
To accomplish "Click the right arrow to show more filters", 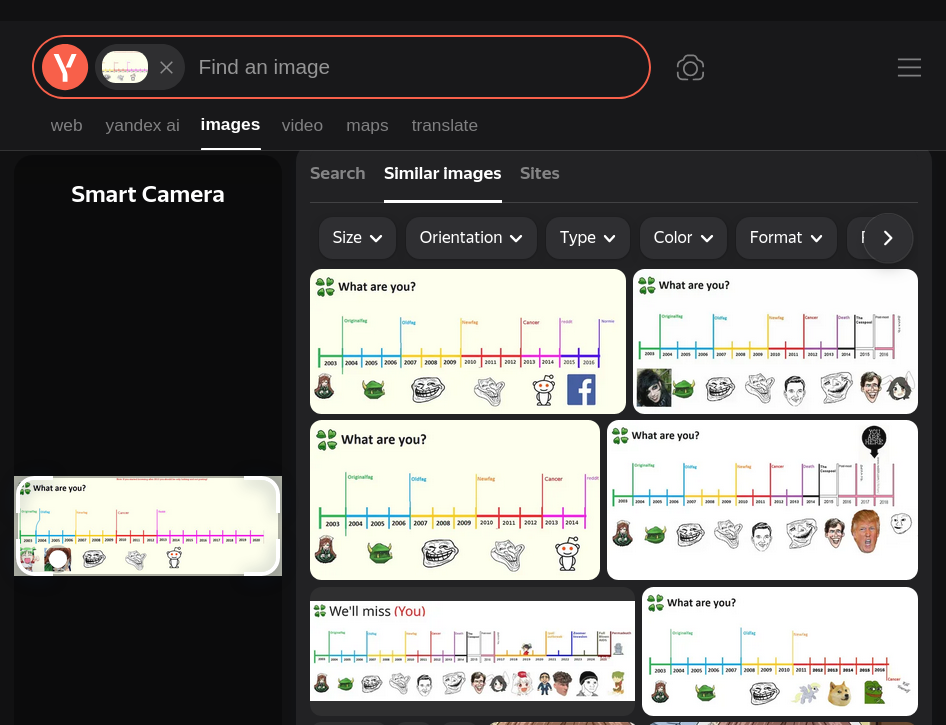I will tap(888, 238).
